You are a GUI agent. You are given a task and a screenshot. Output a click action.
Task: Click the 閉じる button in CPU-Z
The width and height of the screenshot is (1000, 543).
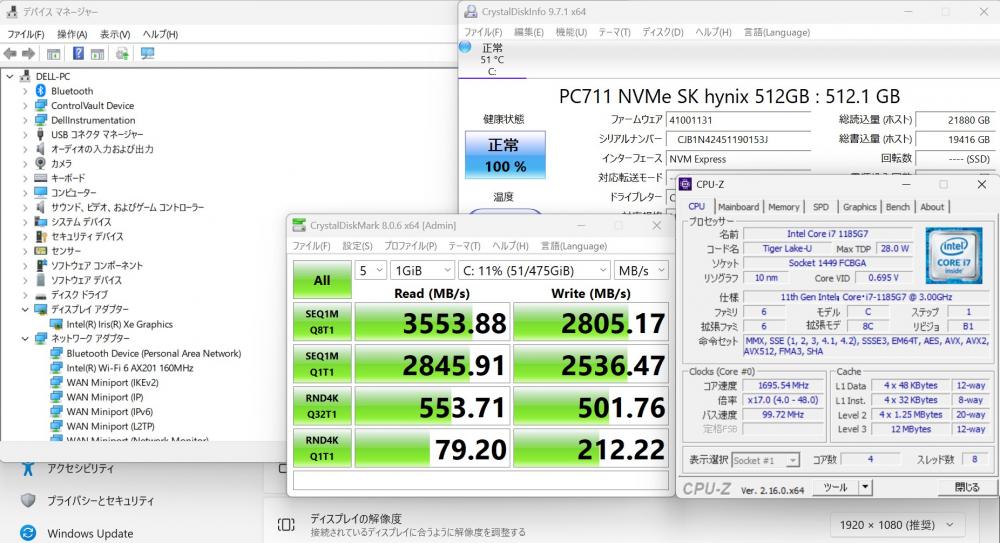[967, 487]
